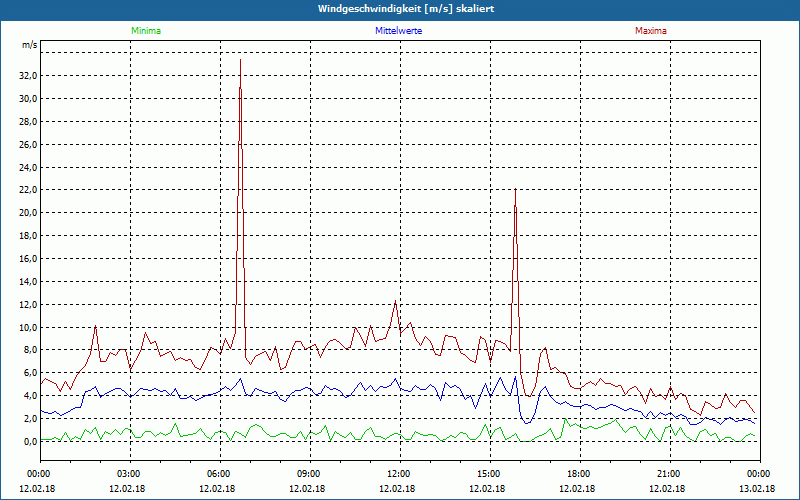This screenshot has height=500, width=800.
Task: Click the 10,0 y-axis tick label
Action: (27, 327)
